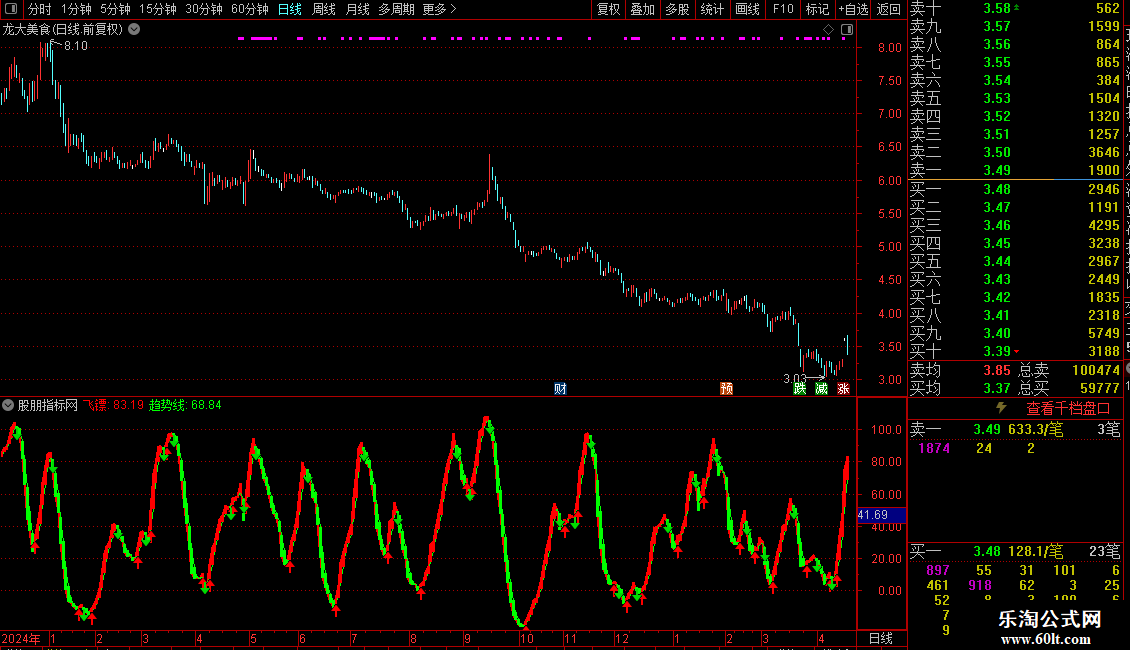Select the 15分钟 period tab
The image size is (1130, 650).
point(158,9)
